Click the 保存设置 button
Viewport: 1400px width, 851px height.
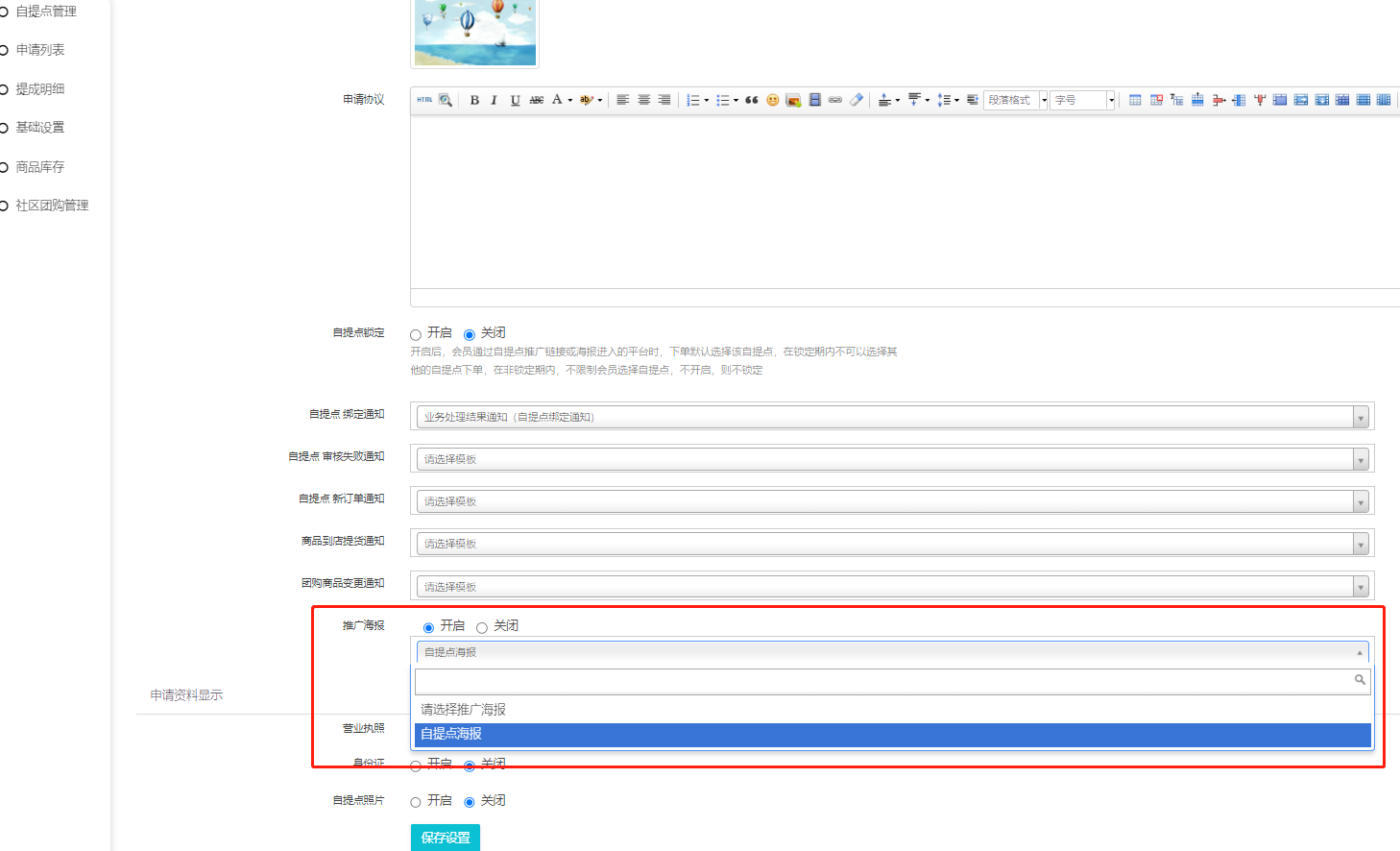click(446, 838)
